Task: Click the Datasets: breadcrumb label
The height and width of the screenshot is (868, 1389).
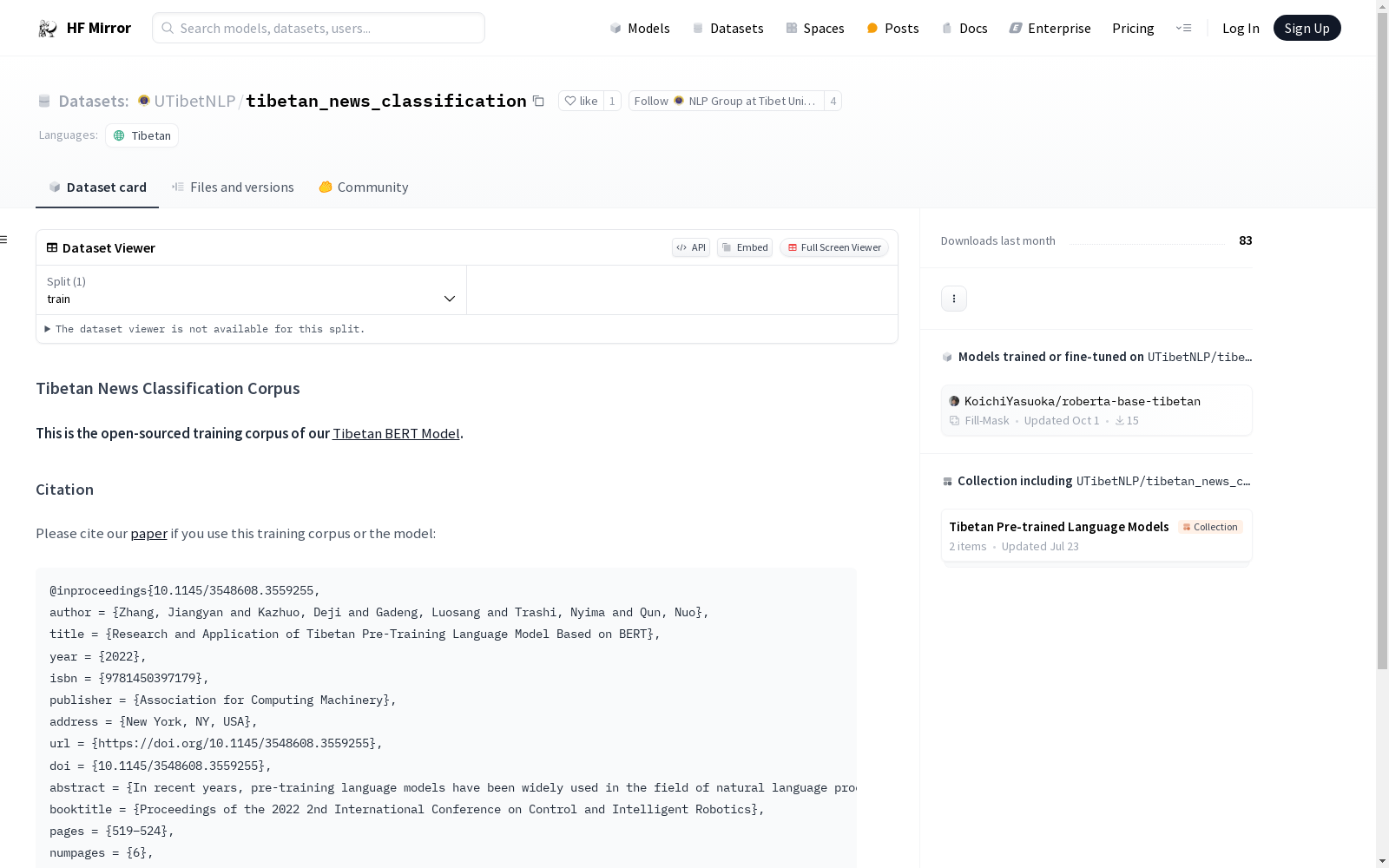Action: pyautogui.click(x=94, y=101)
